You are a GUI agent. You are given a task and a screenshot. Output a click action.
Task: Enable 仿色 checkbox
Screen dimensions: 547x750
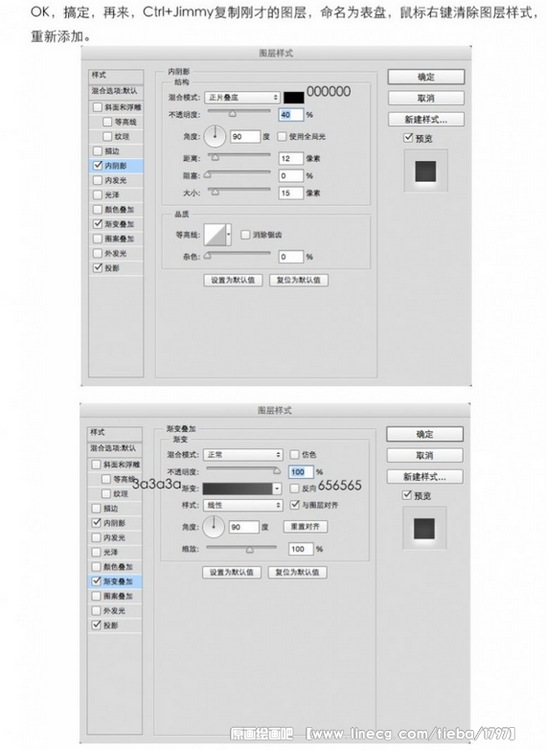(295, 454)
